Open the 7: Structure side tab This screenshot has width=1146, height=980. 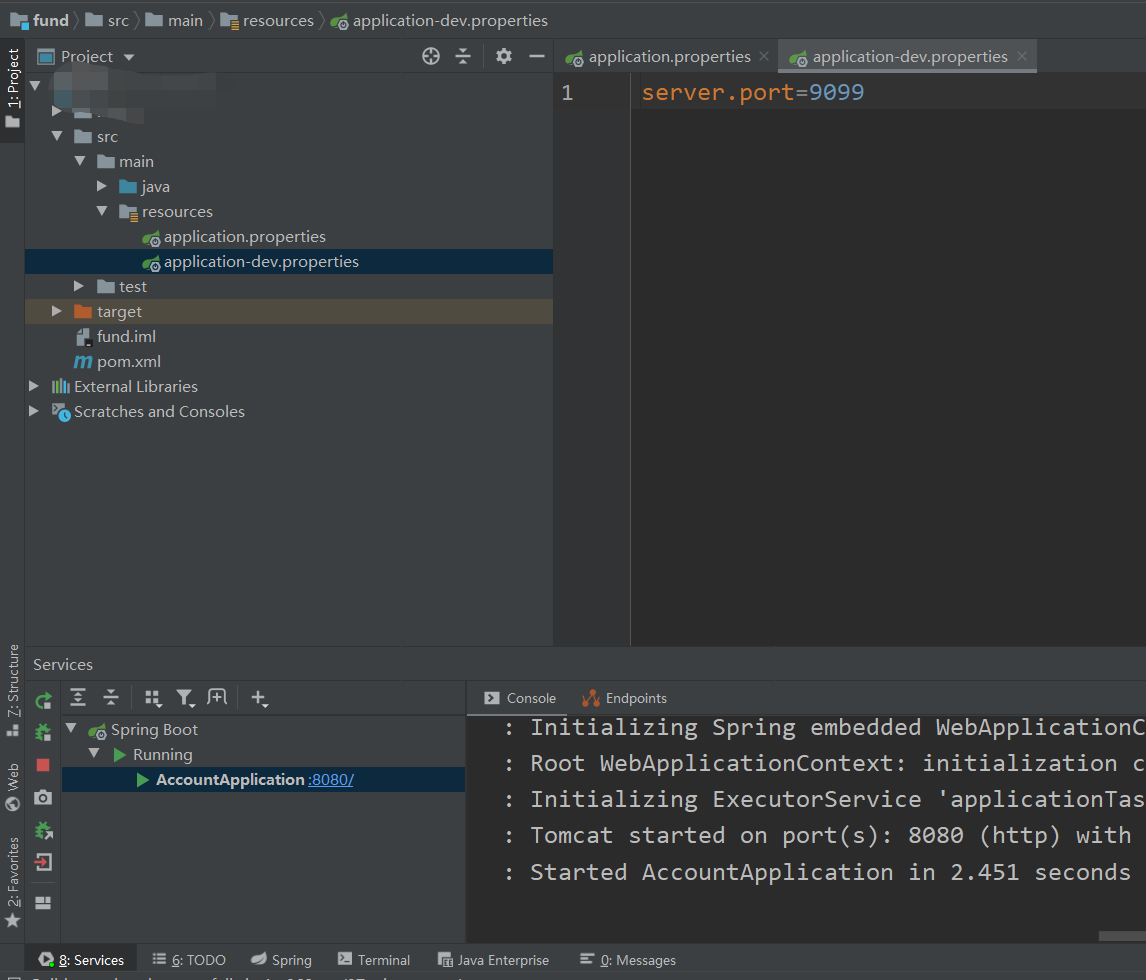12,690
